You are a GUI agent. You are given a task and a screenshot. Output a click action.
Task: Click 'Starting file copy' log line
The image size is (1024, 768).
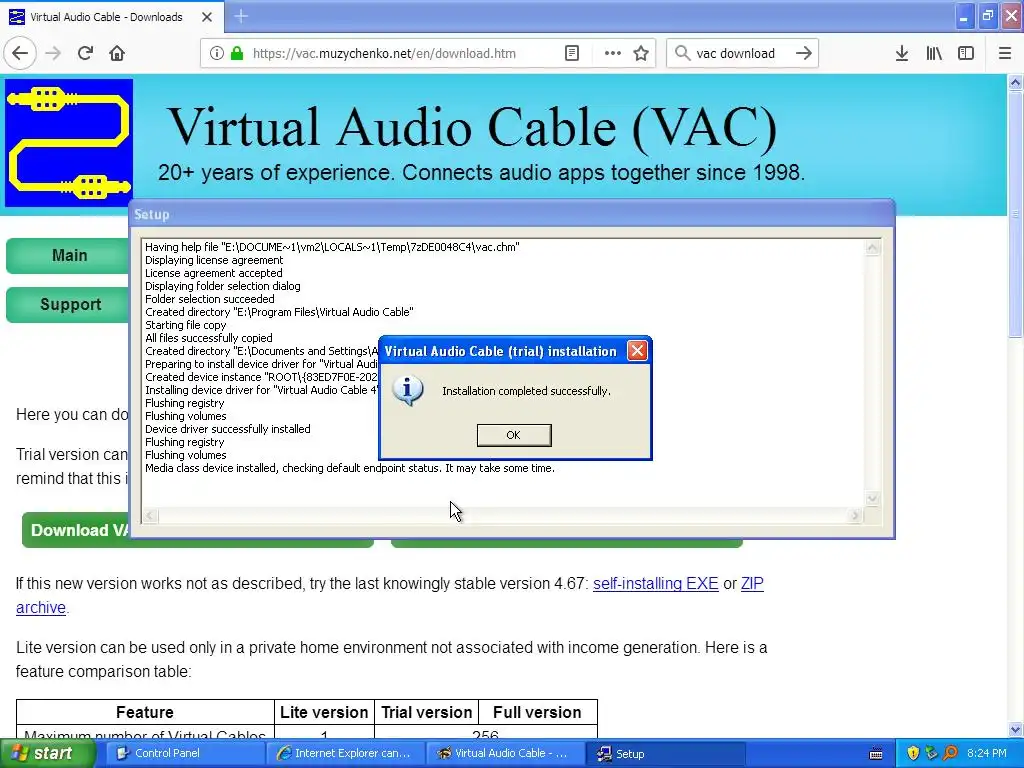[x=185, y=325]
